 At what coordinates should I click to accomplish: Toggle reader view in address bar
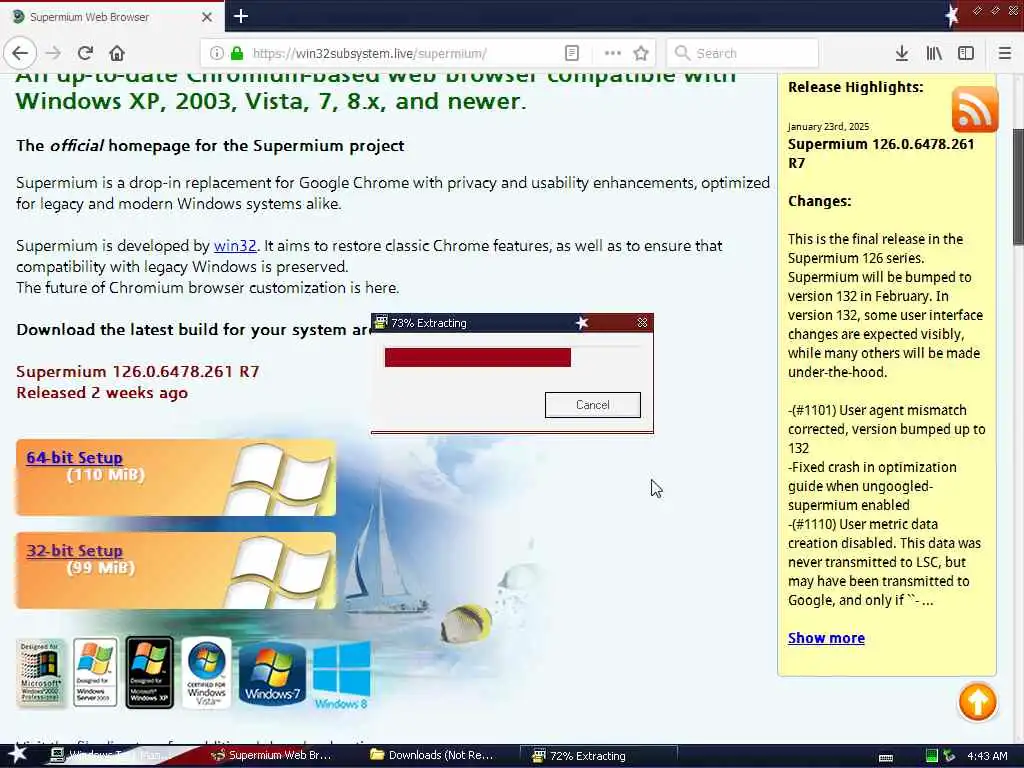click(571, 53)
